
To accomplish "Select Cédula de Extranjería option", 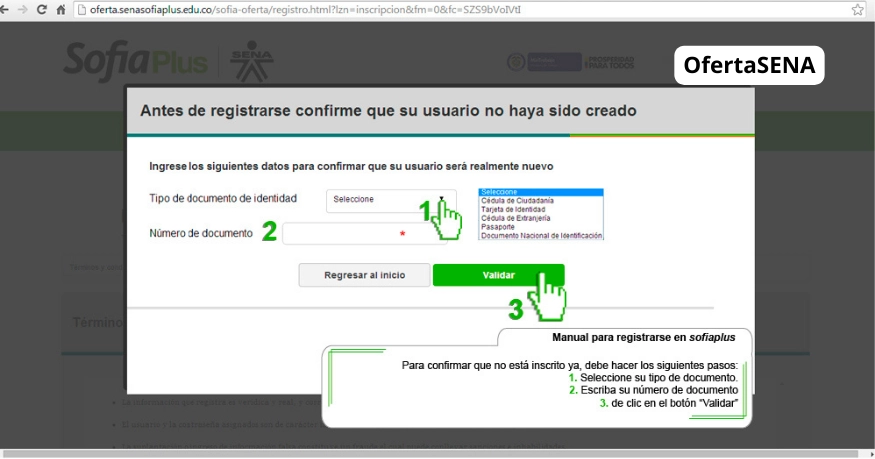I will point(516,219).
